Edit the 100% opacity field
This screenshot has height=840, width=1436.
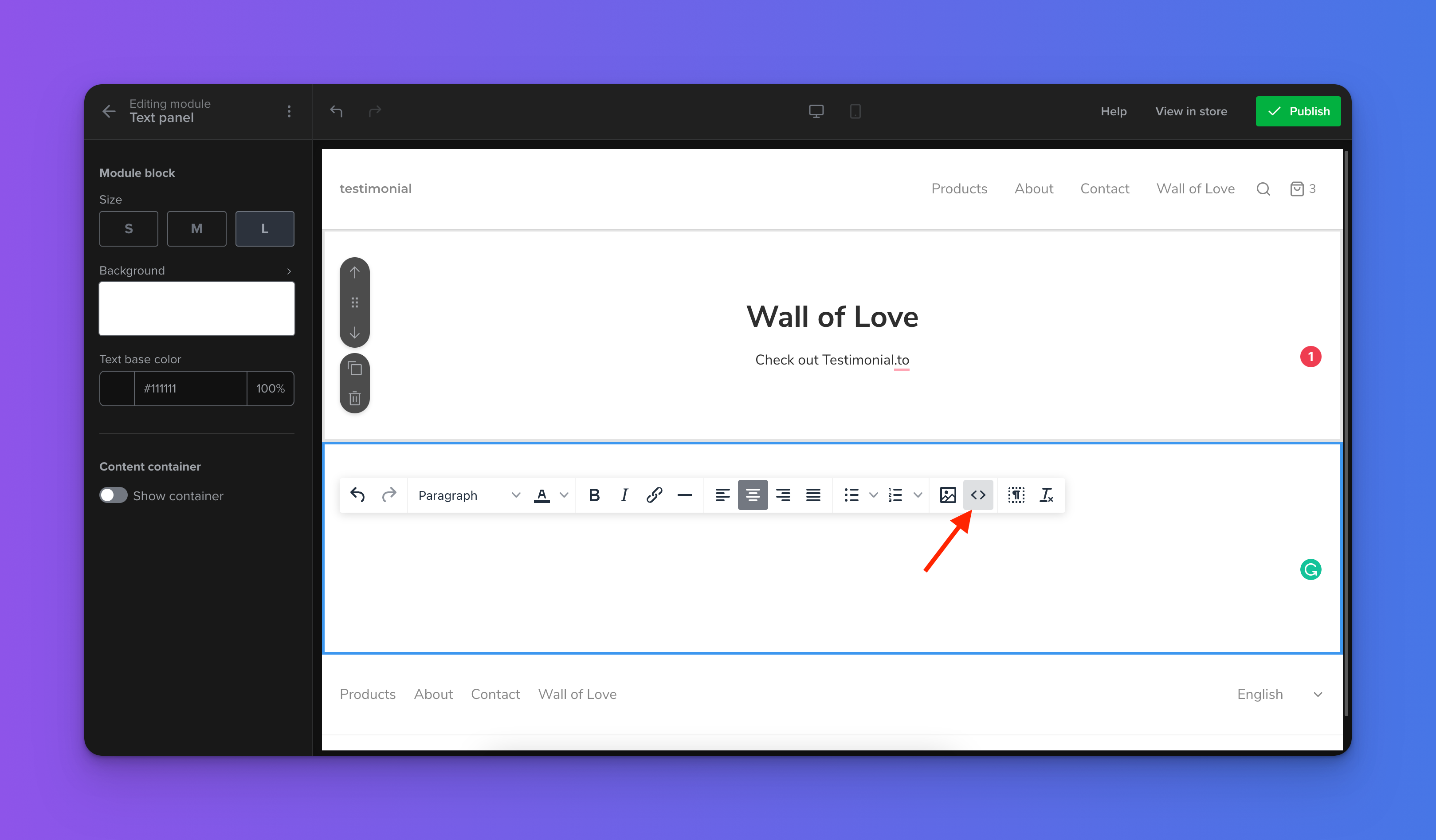[271, 389]
